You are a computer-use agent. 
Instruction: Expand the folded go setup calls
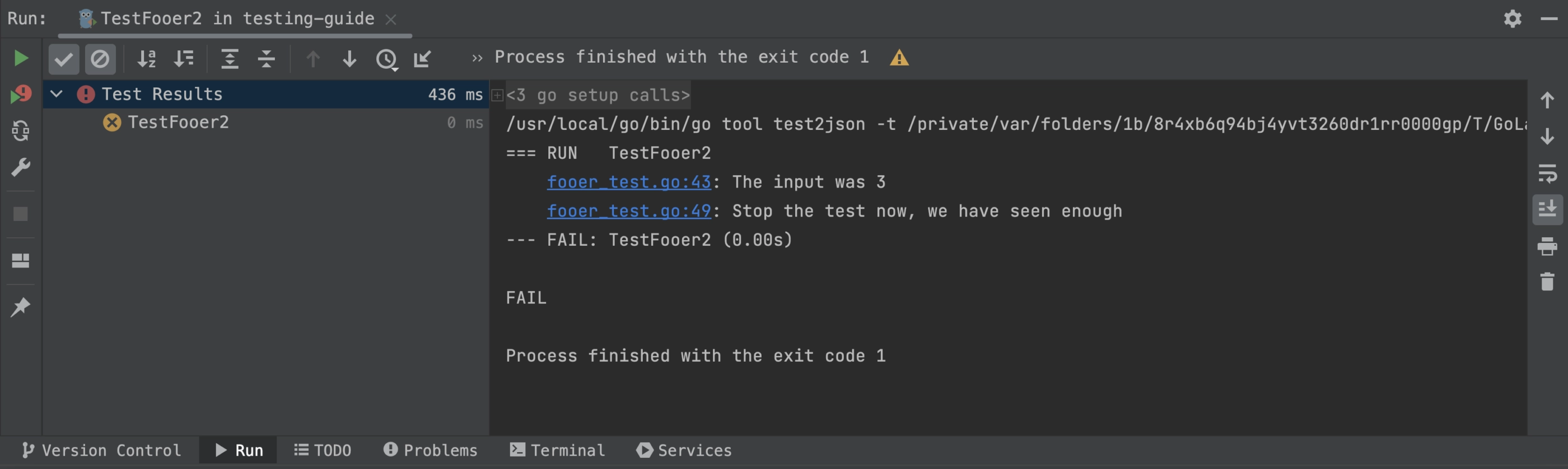coord(497,96)
